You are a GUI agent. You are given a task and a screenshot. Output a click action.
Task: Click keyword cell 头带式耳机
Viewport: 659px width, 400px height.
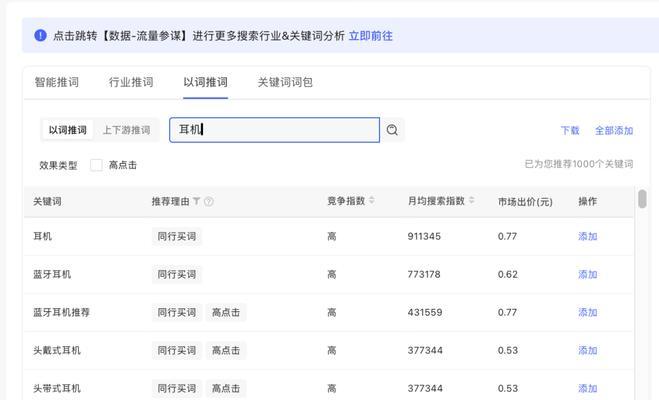tap(57, 389)
